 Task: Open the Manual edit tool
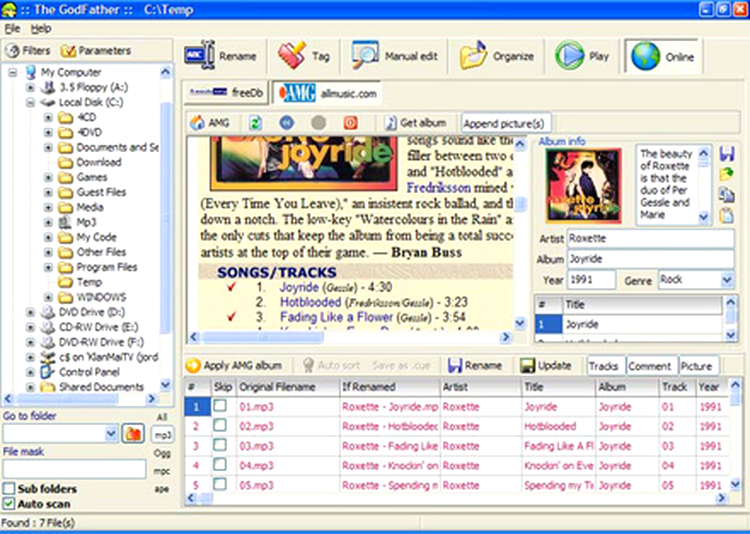[x=395, y=56]
